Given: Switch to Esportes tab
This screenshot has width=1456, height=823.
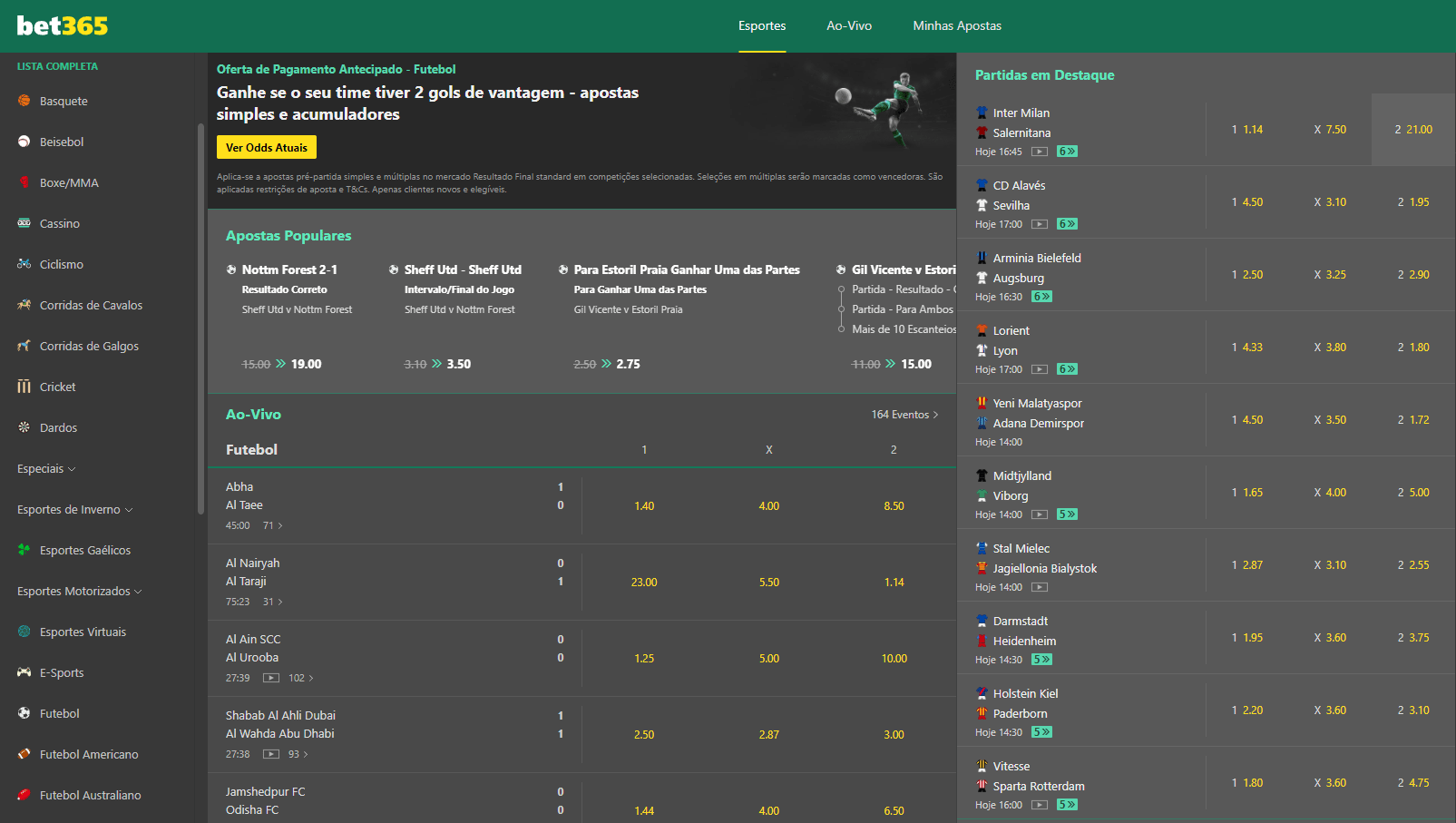Looking at the screenshot, I should 762,25.
